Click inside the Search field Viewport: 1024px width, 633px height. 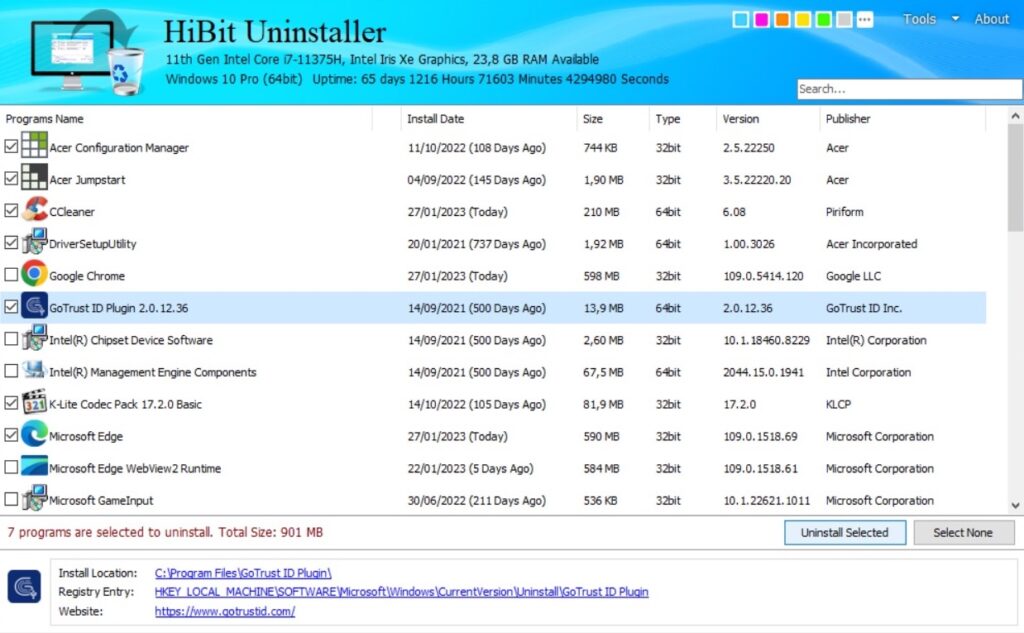click(910, 88)
